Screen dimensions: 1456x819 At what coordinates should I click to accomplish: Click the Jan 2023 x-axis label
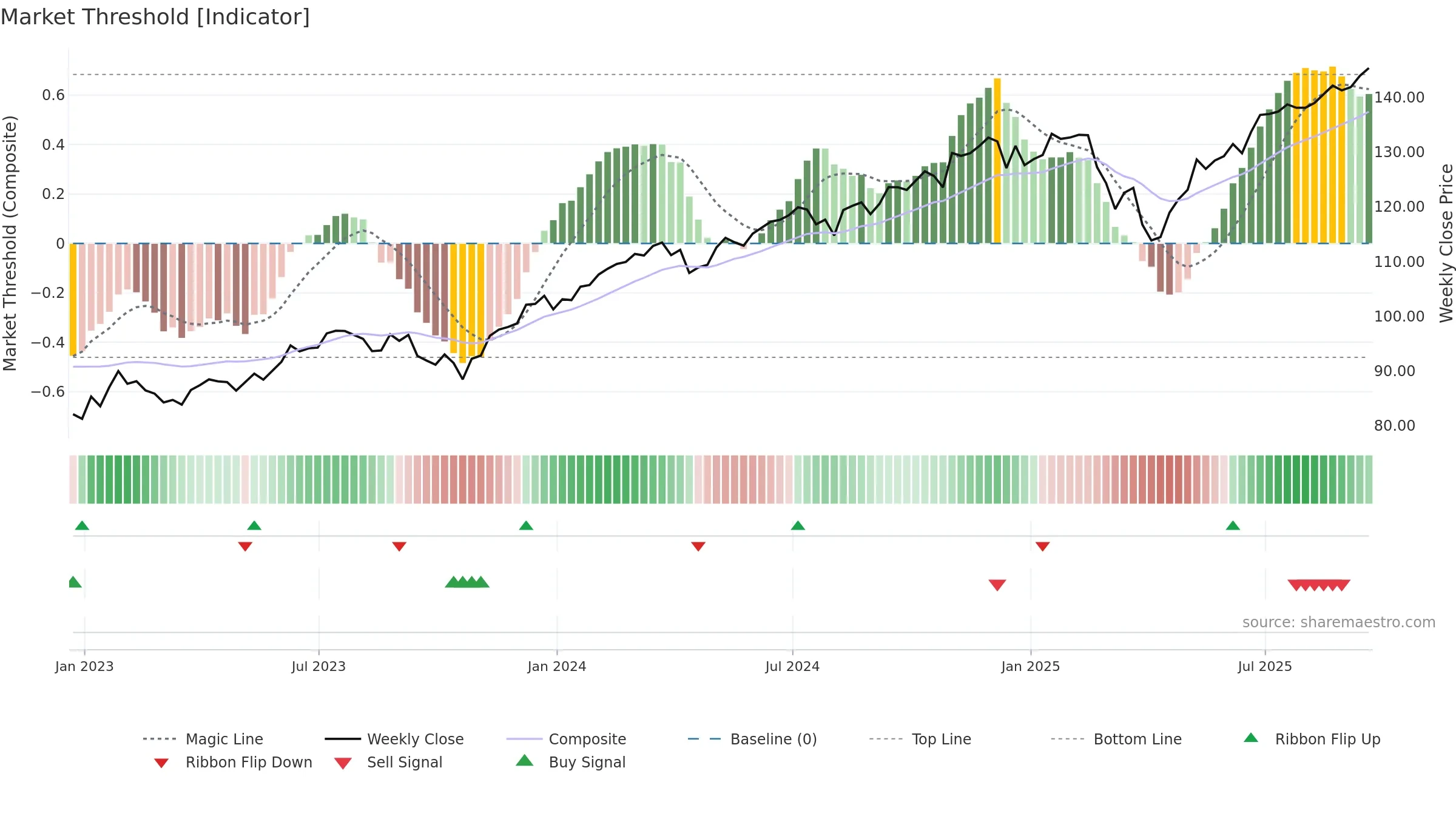[x=84, y=666]
